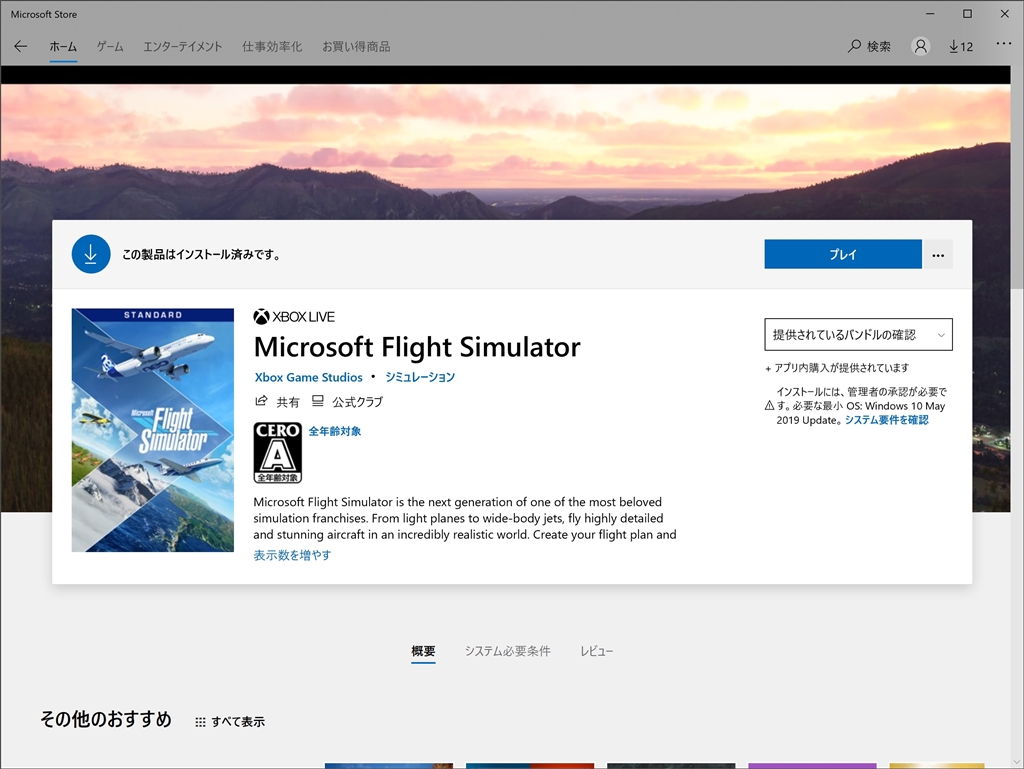Click the CERO A rating badge
The width and height of the screenshot is (1024, 769).
[x=278, y=452]
